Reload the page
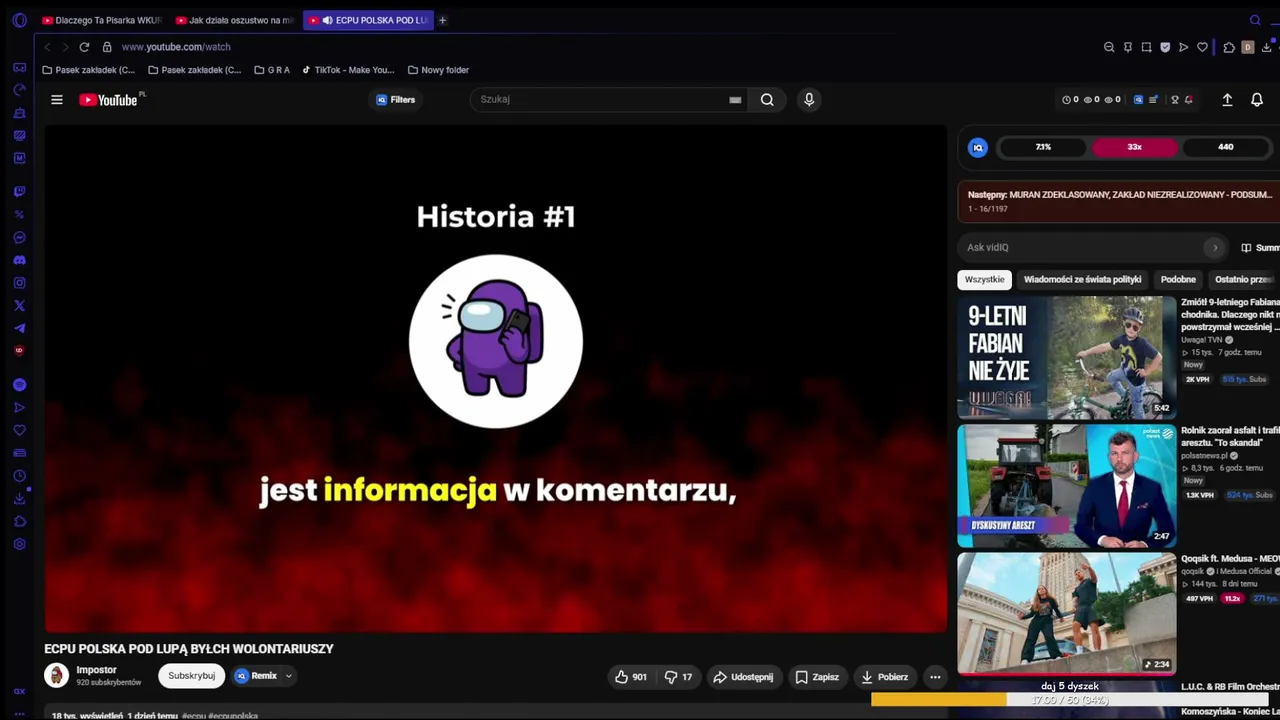Viewport: 1280px width, 720px height. point(84,47)
